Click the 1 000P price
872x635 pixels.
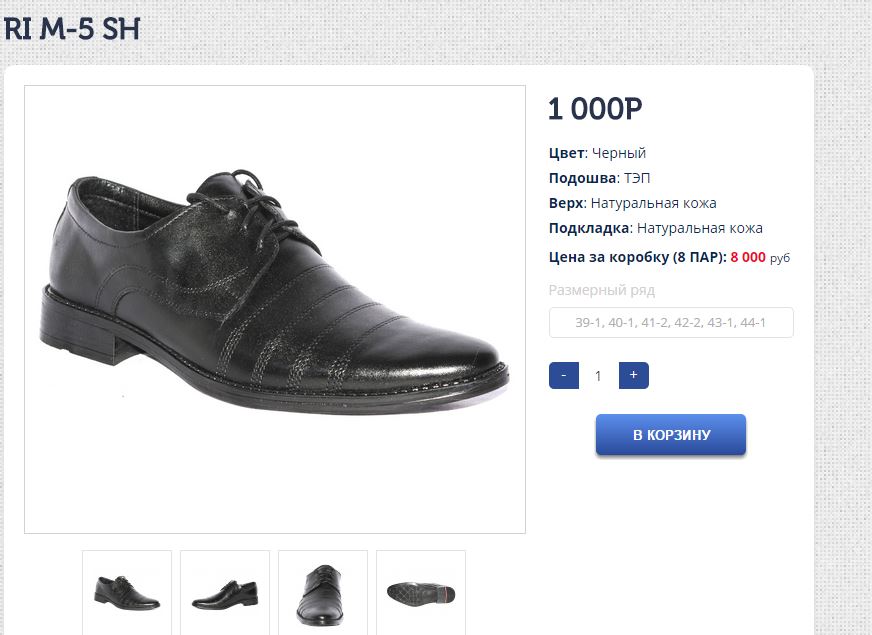pyautogui.click(x=595, y=109)
